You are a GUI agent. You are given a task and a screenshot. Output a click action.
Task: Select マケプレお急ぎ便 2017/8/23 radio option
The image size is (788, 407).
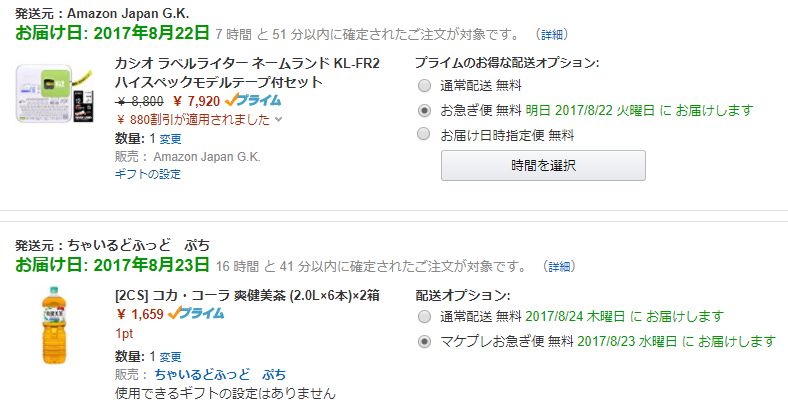point(425,341)
